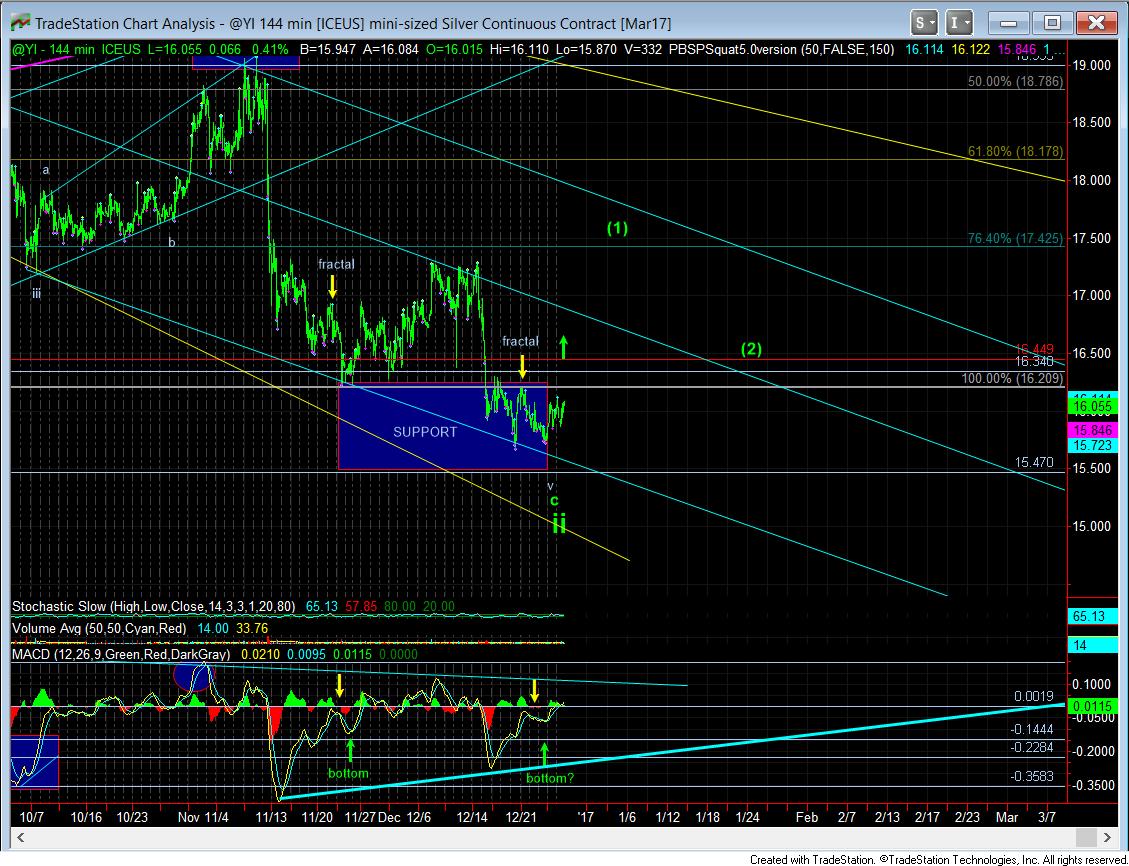The image size is (1129, 866).
Task: Select the small 'iii' wave label
Action: (36, 293)
